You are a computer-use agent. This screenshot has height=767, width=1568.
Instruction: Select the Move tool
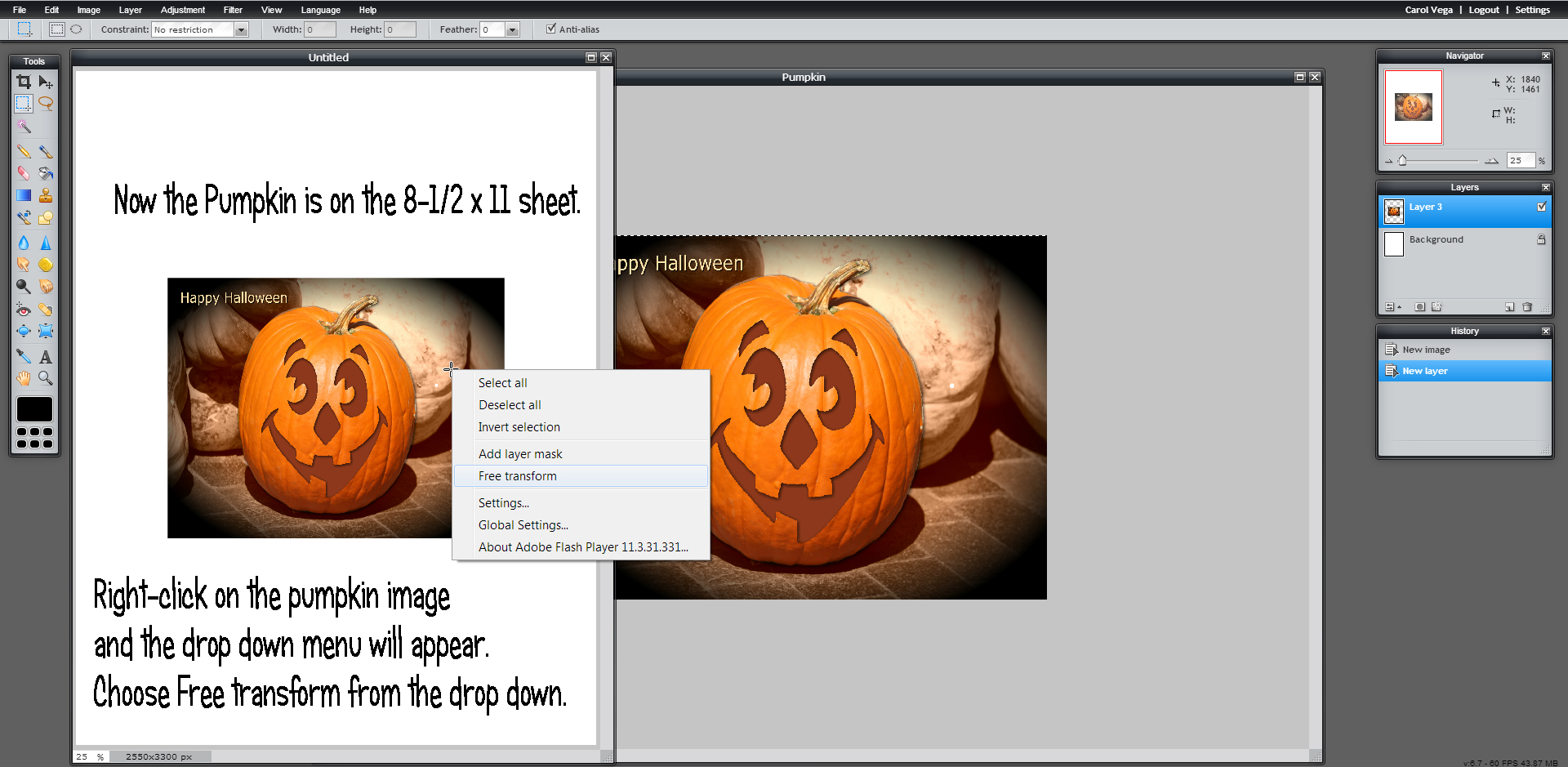[x=46, y=82]
